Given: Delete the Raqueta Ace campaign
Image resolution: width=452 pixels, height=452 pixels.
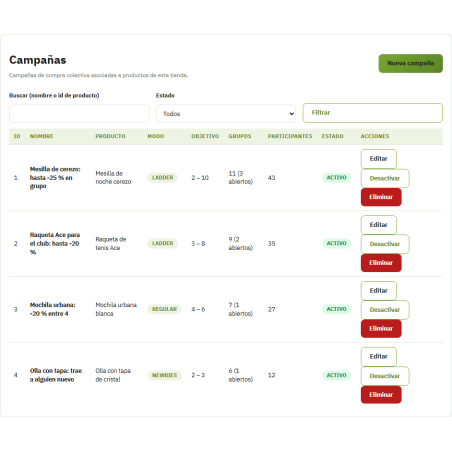Looking at the screenshot, I should pyautogui.click(x=381, y=263).
